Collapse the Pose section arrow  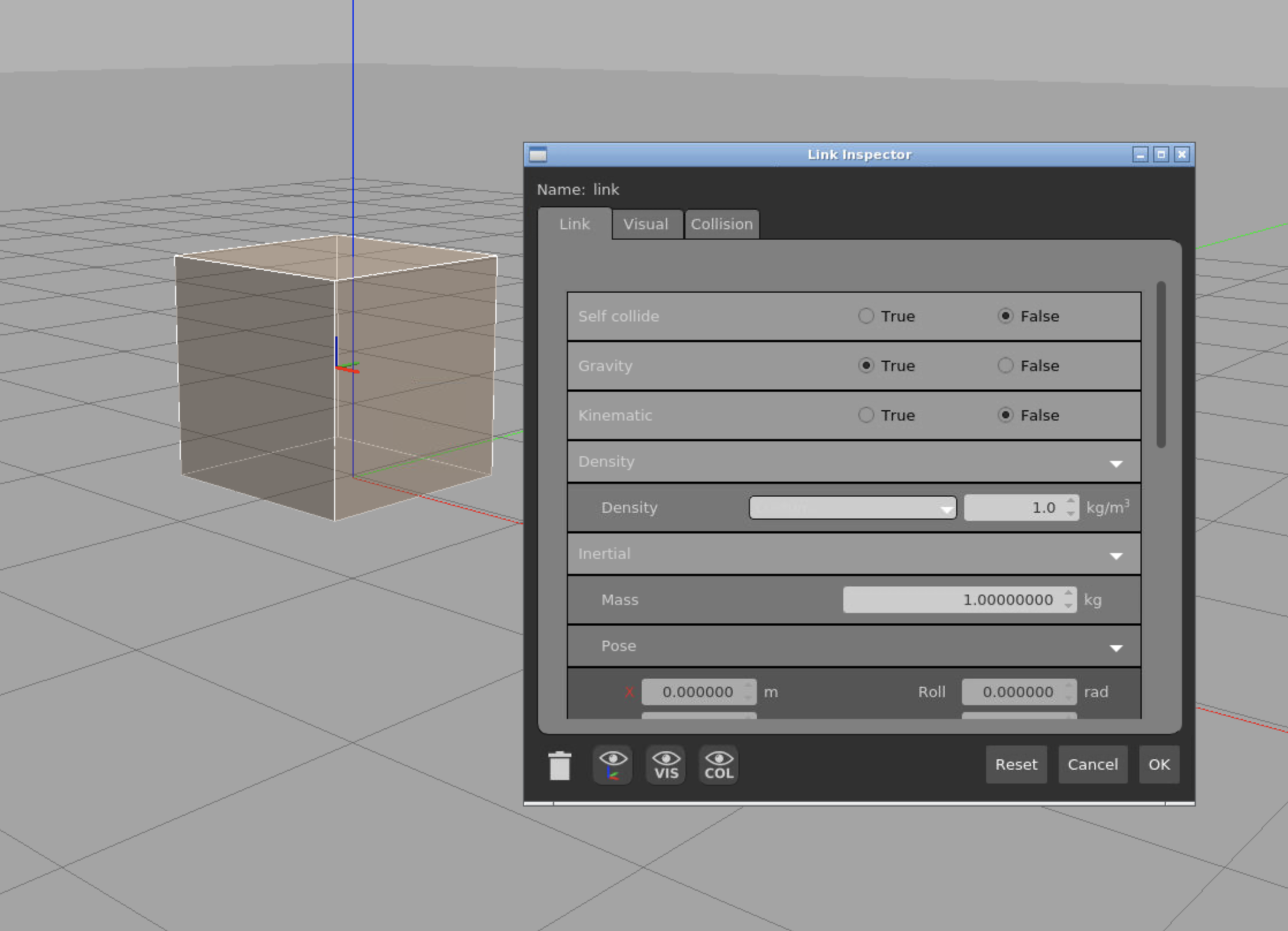click(x=1116, y=648)
